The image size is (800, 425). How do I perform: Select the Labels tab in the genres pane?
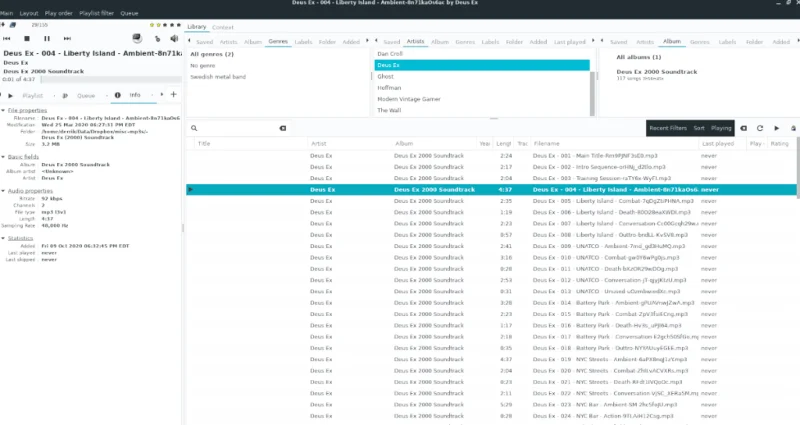pos(303,42)
